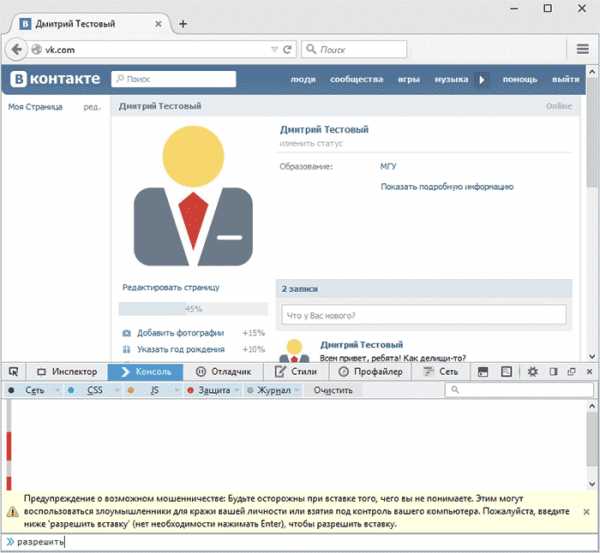600x553 pixels.
Task: Click the element picker icon in devtools
Action: [x=13, y=371]
